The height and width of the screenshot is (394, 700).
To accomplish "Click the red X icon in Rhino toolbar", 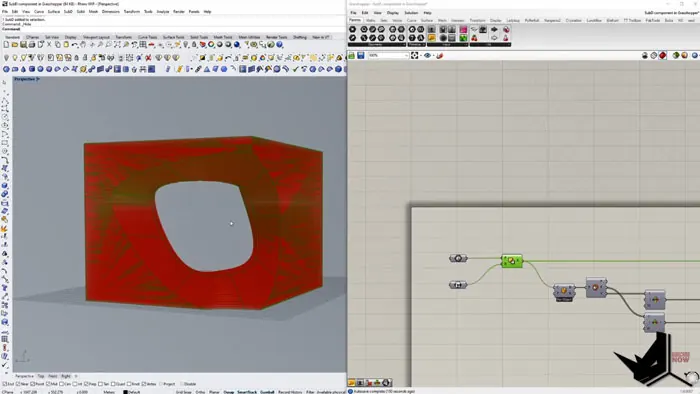I will coord(148,58).
